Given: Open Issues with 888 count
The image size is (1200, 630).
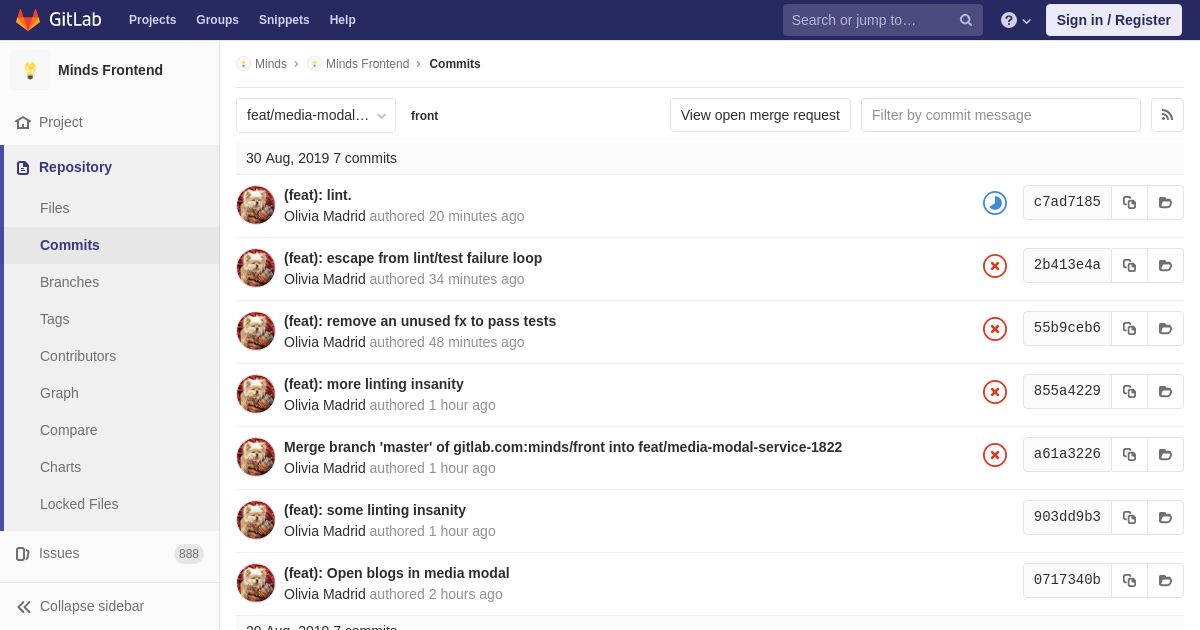Looking at the screenshot, I should [110, 553].
